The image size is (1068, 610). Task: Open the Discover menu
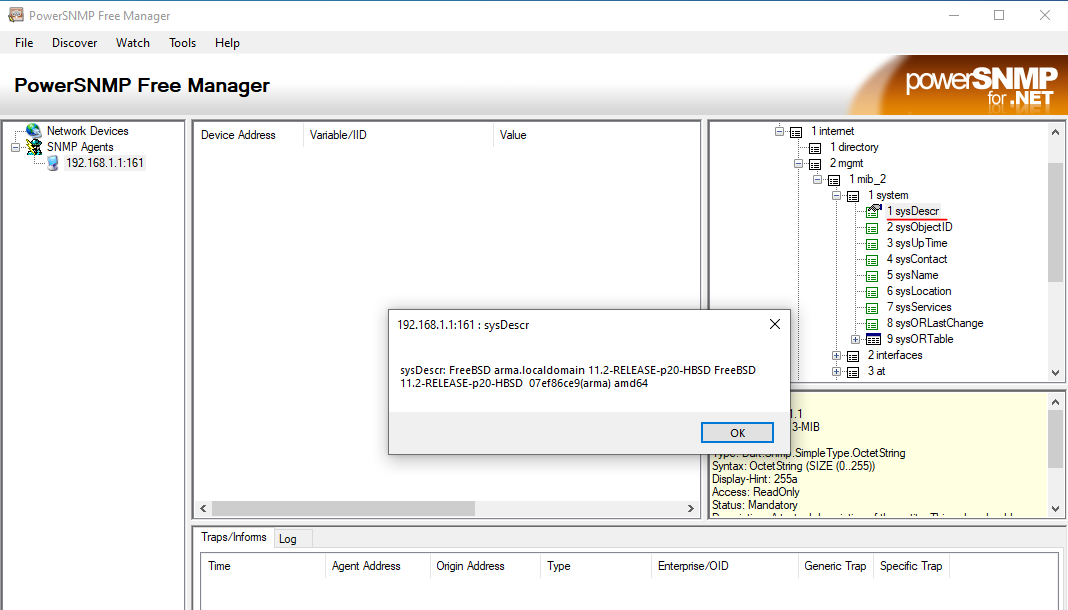pos(74,43)
